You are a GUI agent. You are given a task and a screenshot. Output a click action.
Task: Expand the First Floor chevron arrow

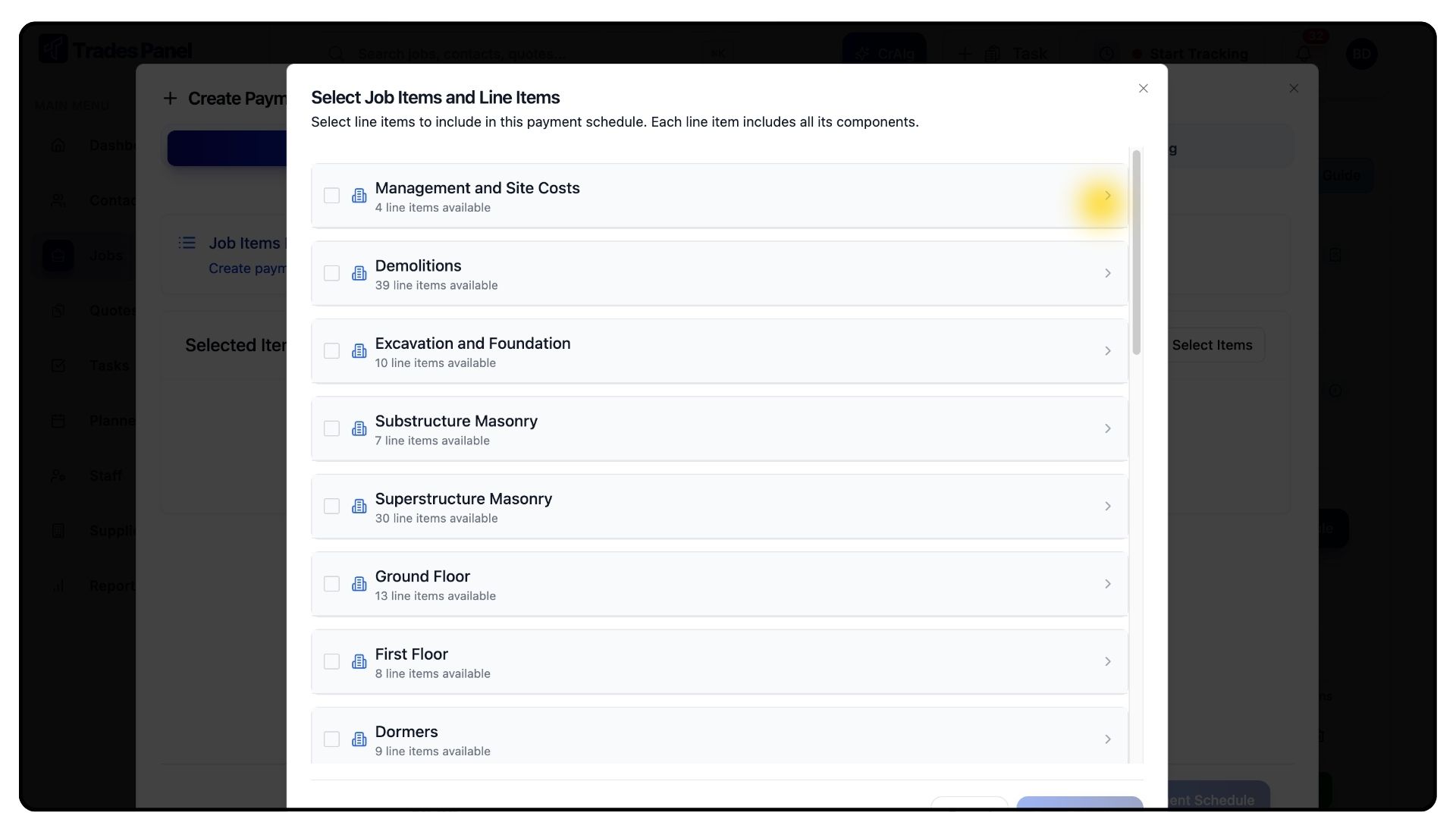1107,662
